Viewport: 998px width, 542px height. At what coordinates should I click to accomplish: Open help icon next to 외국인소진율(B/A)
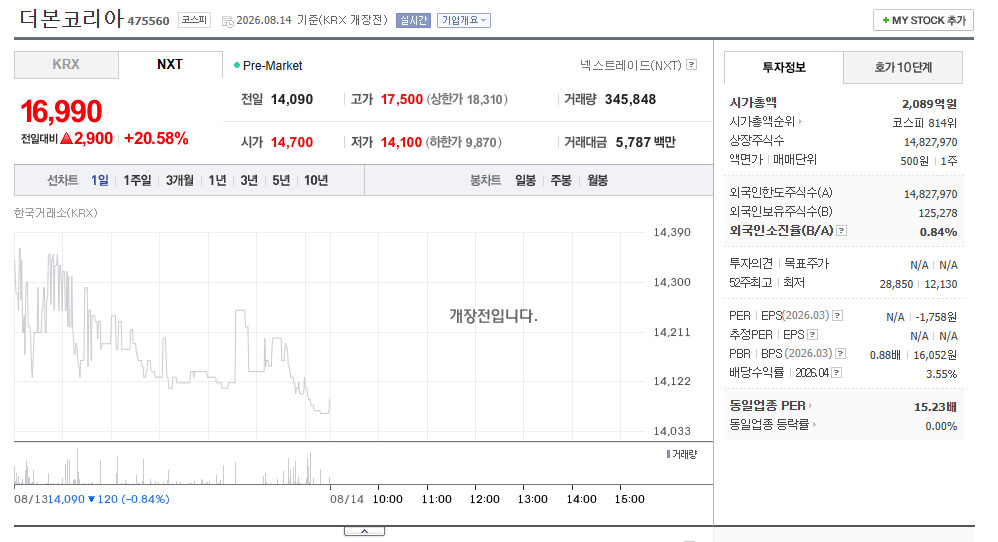click(x=841, y=230)
